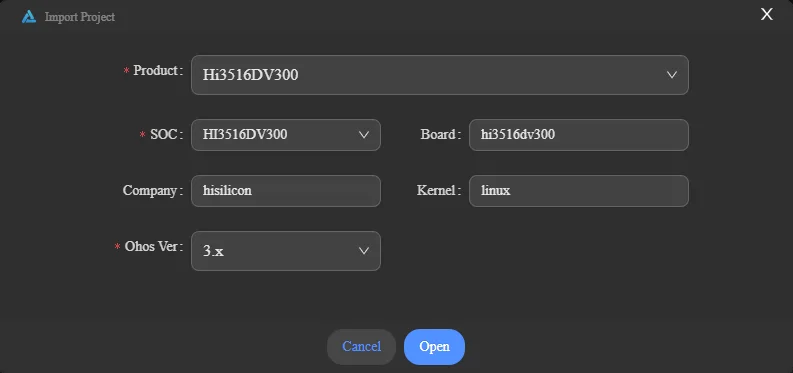Open the SOC dropdown showing HI3516DV300
793x373 pixels.
(286, 135)
